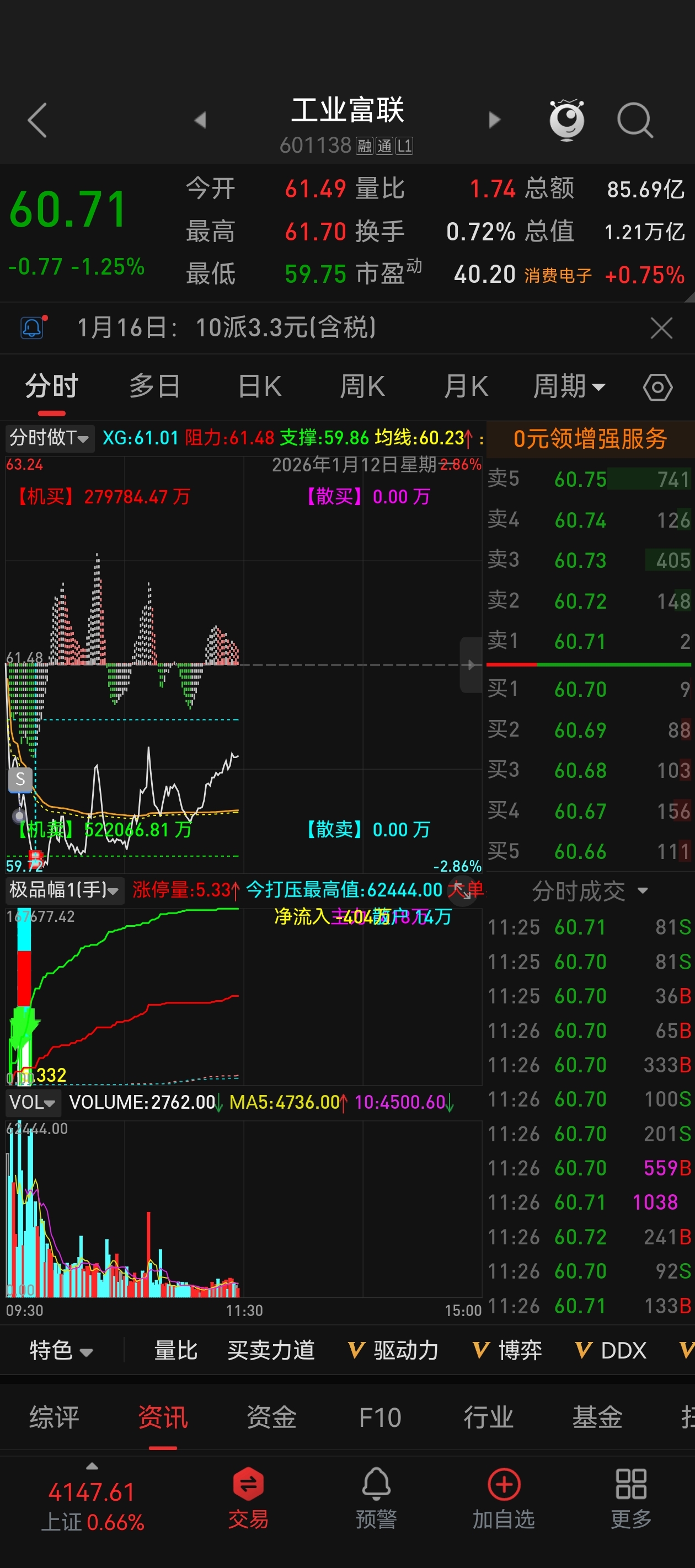
Task: Tap the 买2 row at 60.69
Action: [x=590, y=729]
